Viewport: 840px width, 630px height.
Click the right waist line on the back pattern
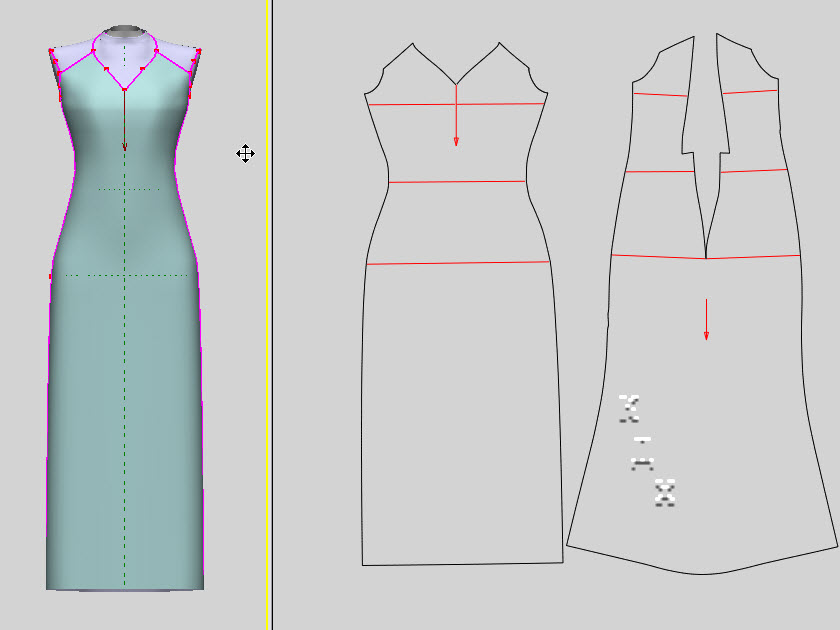[754, 171]
